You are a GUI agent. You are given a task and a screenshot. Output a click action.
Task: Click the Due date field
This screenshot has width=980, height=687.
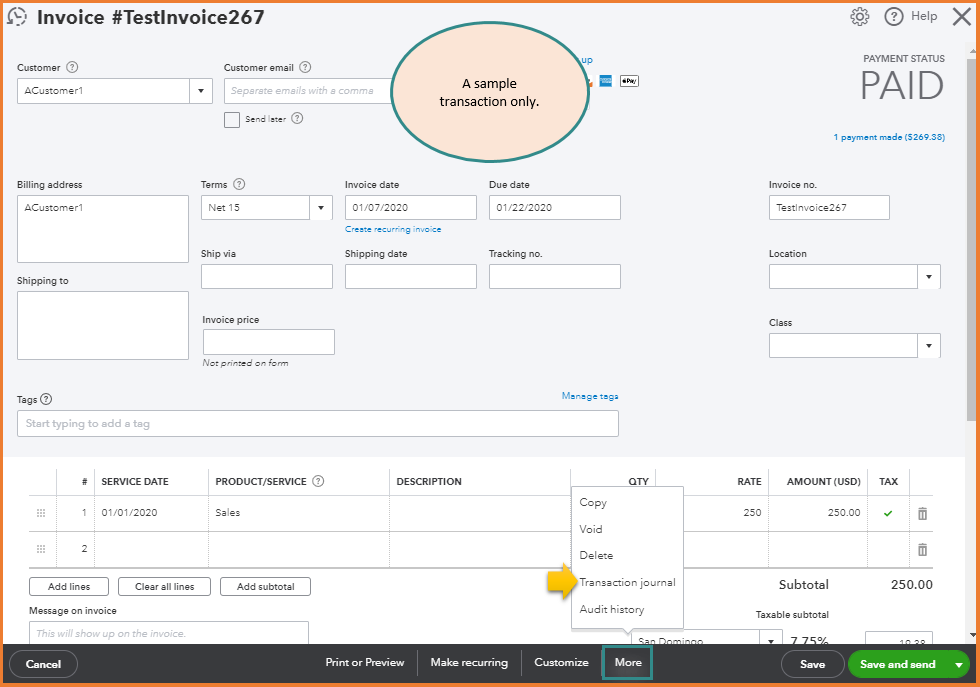[554, 208]
